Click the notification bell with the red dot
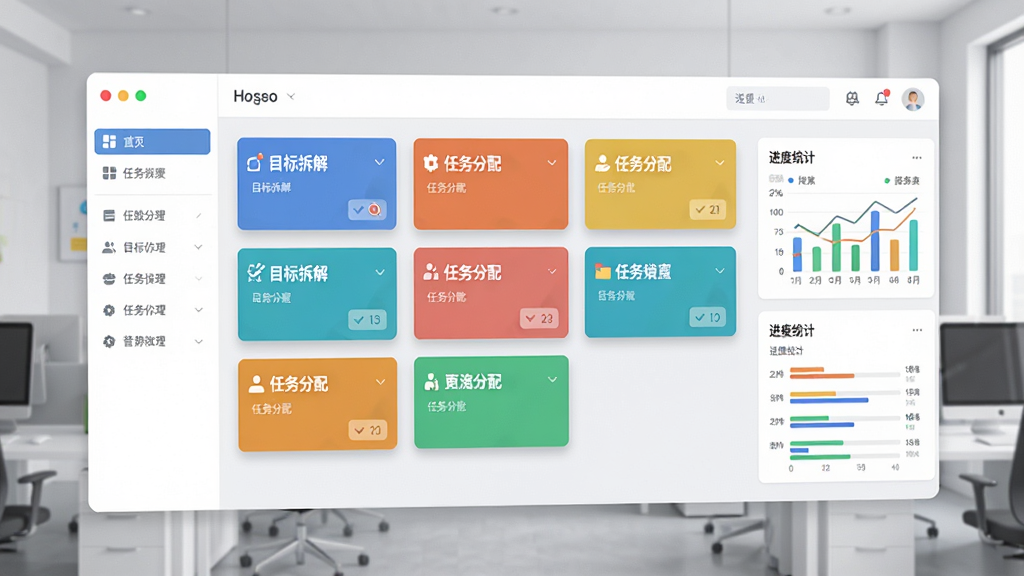This screenshot has width=1024, height=576. pos(882,98)
